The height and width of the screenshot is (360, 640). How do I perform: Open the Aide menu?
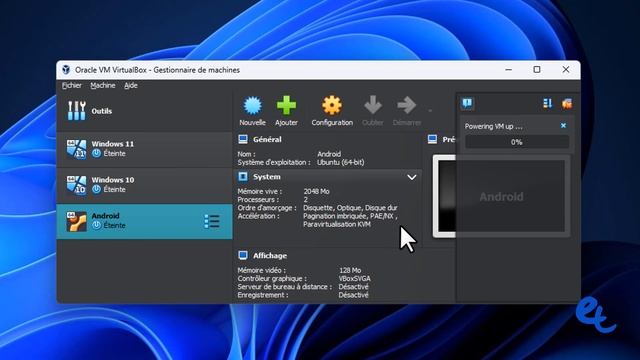[131, 85]
